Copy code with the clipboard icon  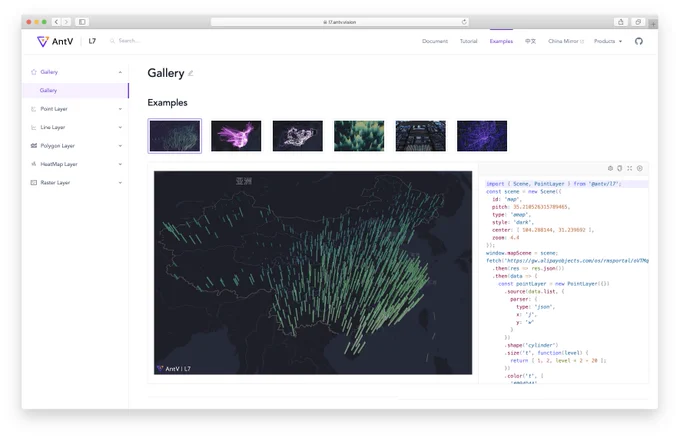tap(620, 168)
